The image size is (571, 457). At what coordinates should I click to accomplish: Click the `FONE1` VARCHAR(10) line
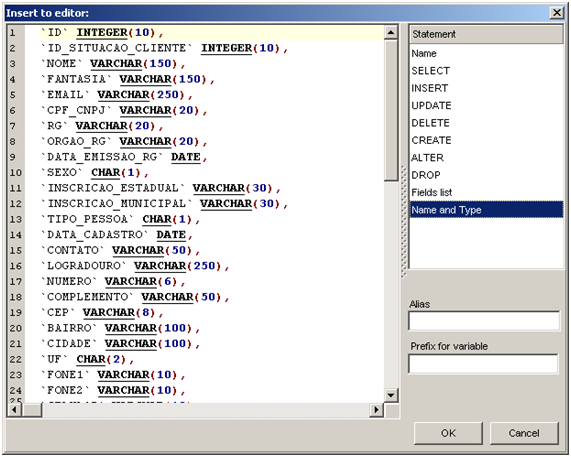(x=113, y=375)
